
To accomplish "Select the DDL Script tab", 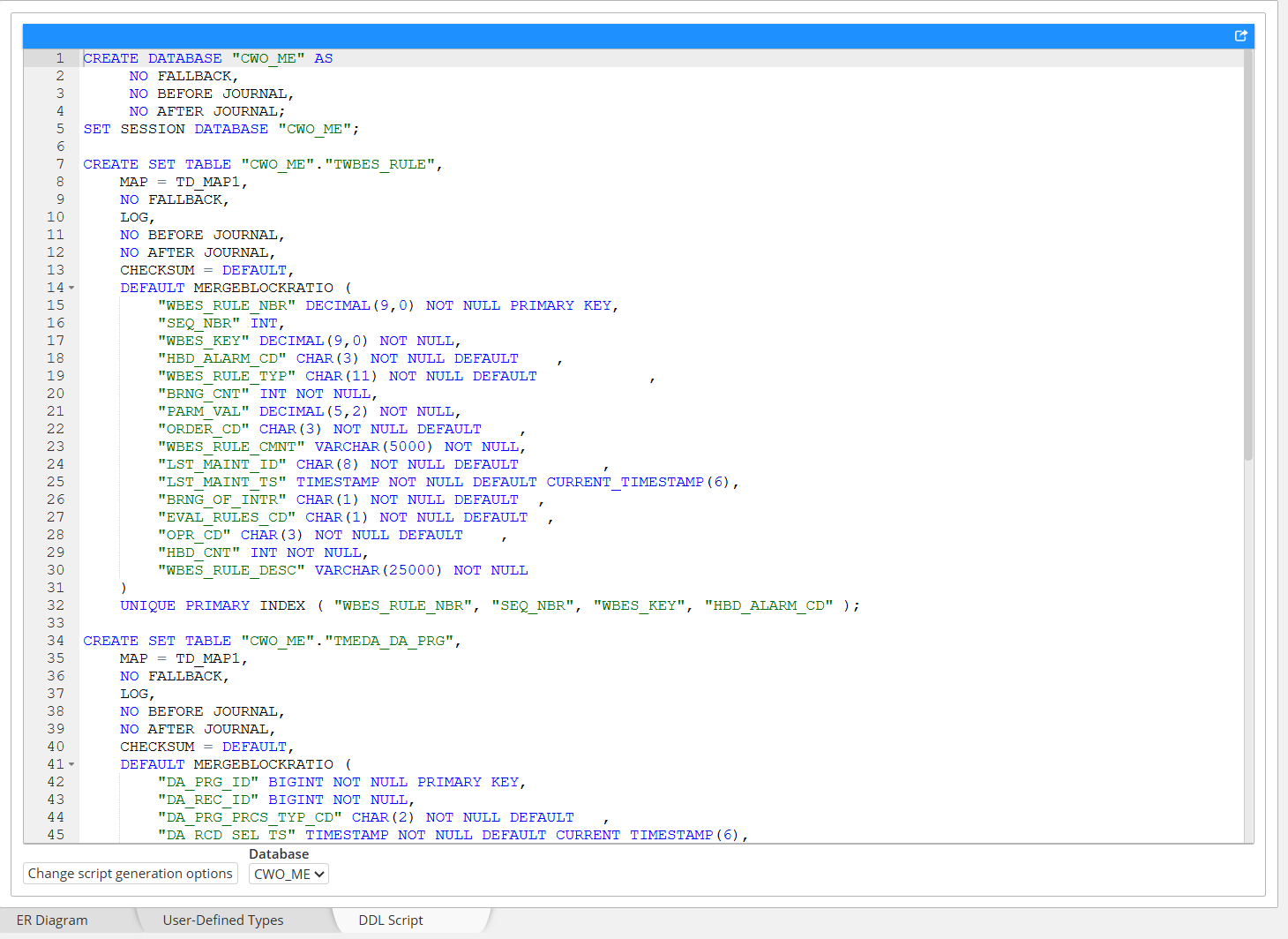I will point(391,920).
